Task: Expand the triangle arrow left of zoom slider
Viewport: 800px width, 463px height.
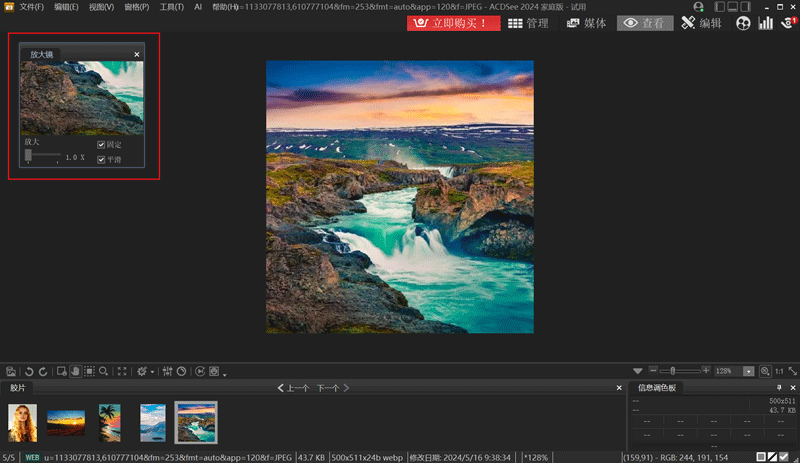Action: point(638,371)
